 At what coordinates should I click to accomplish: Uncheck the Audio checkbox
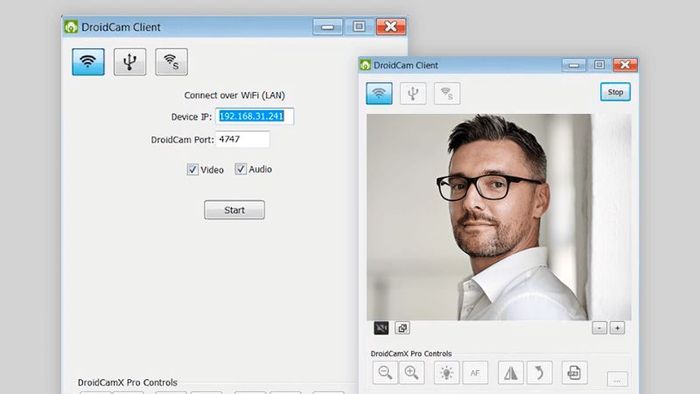tap(241, 169)
